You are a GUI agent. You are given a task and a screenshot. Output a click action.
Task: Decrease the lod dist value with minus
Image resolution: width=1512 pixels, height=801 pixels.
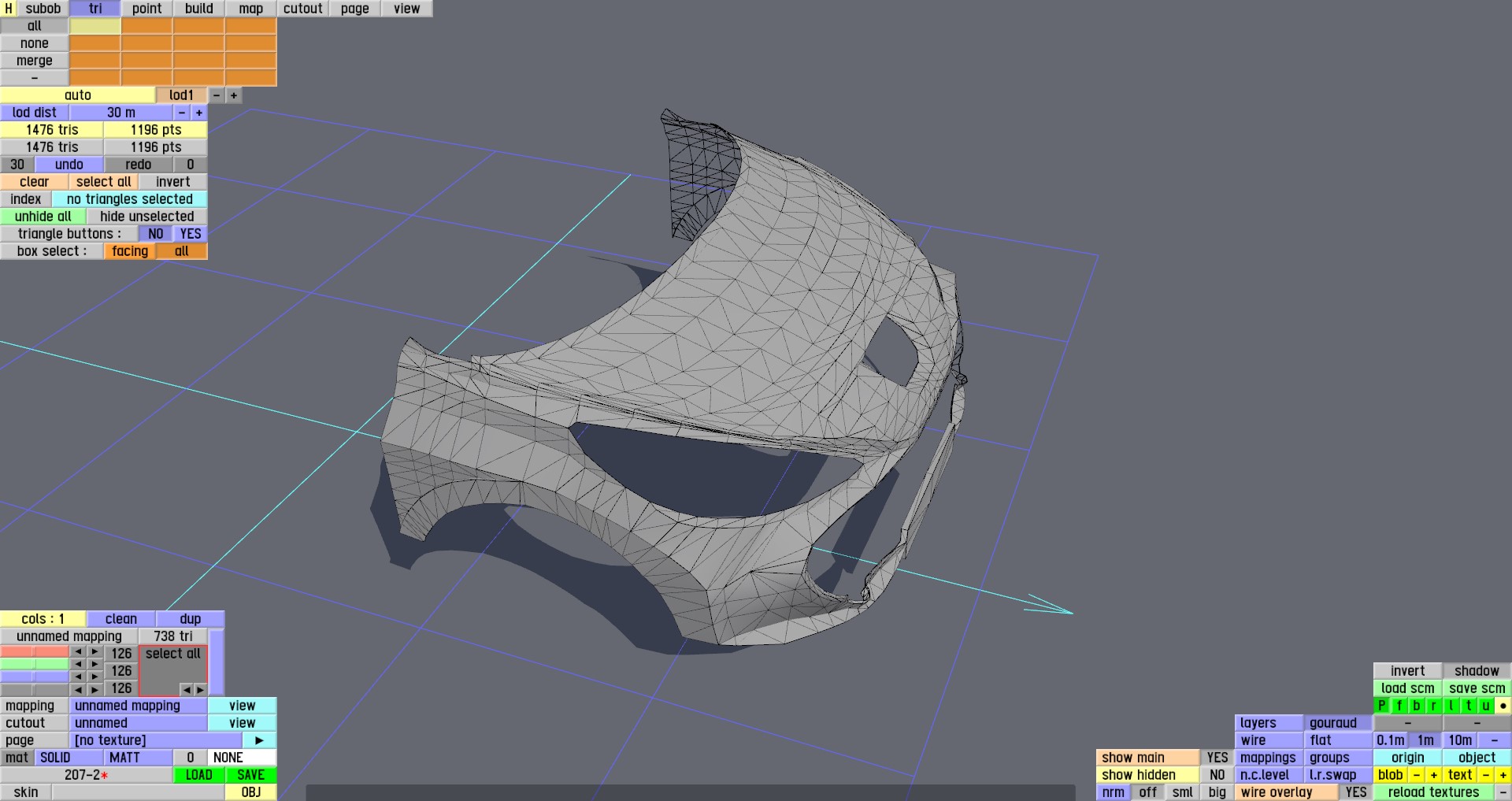click(x=182, y=113)
